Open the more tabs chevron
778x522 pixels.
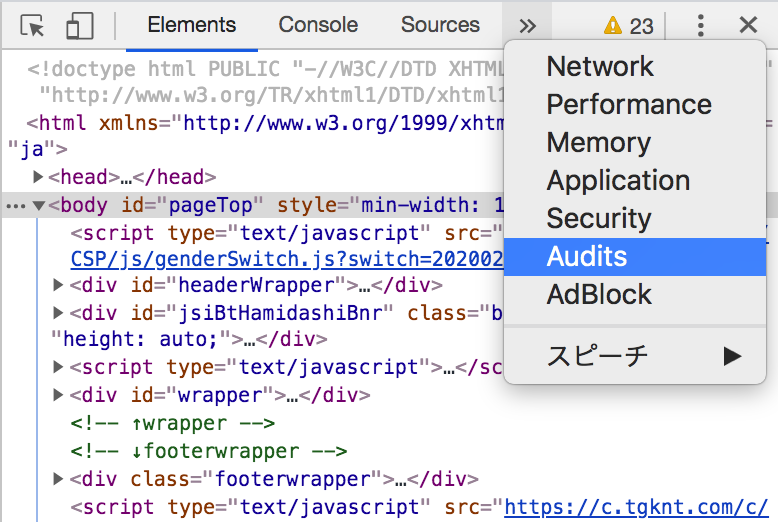527,25
